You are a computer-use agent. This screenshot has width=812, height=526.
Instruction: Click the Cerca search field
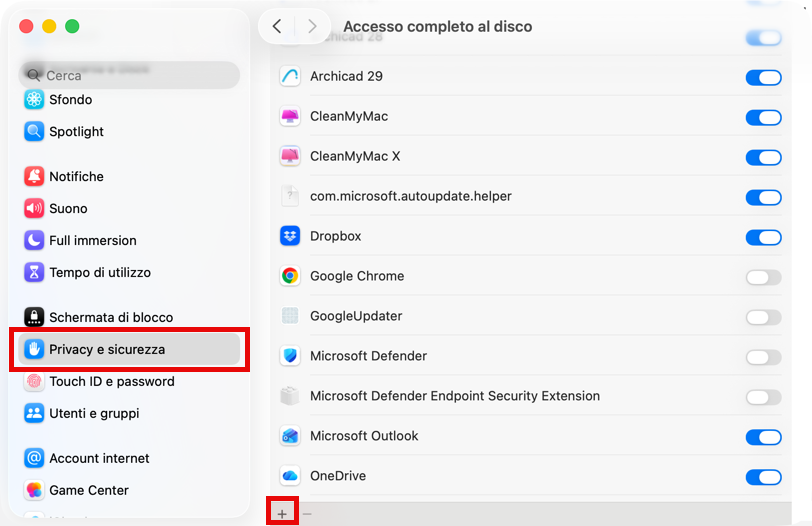click(130, 75)
